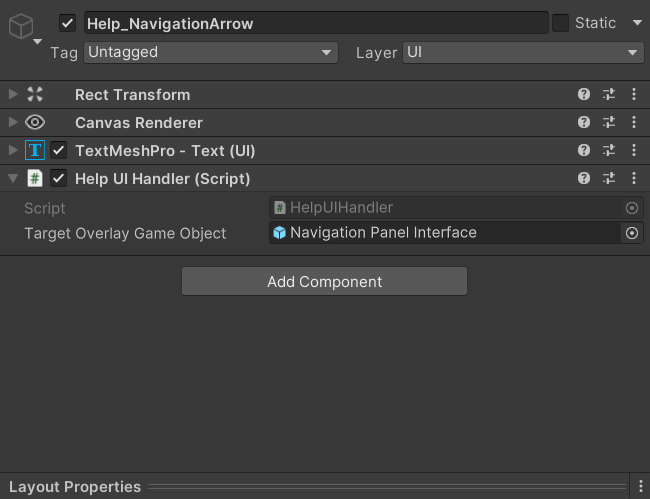Open object picker for Target Overlay Game Object
Image resolution: width=650 pixels, height=499 pixels.
coord(632,233)
